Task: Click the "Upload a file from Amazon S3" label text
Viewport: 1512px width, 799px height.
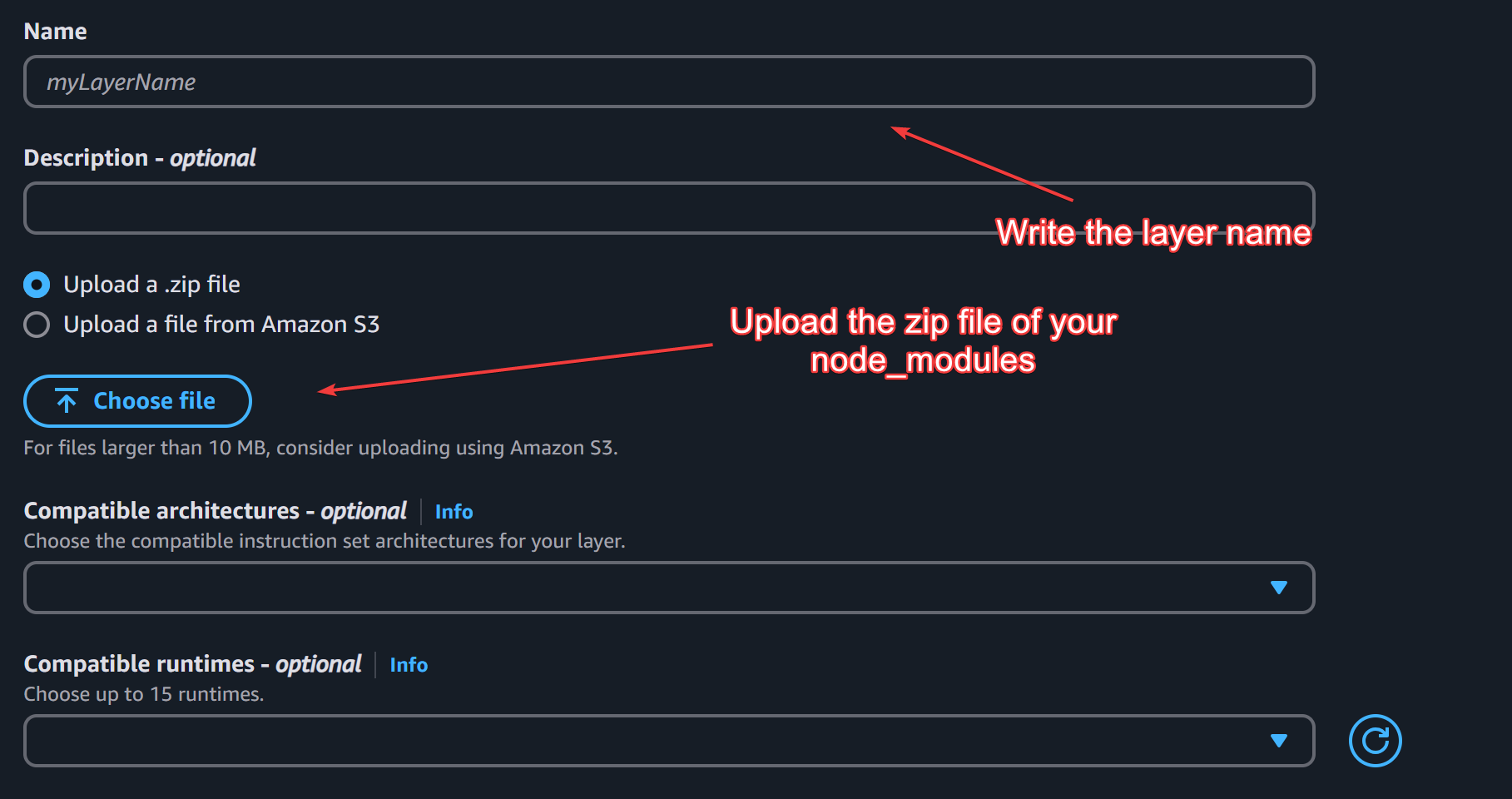Action: pyautogui.click(x=221, y=325)
